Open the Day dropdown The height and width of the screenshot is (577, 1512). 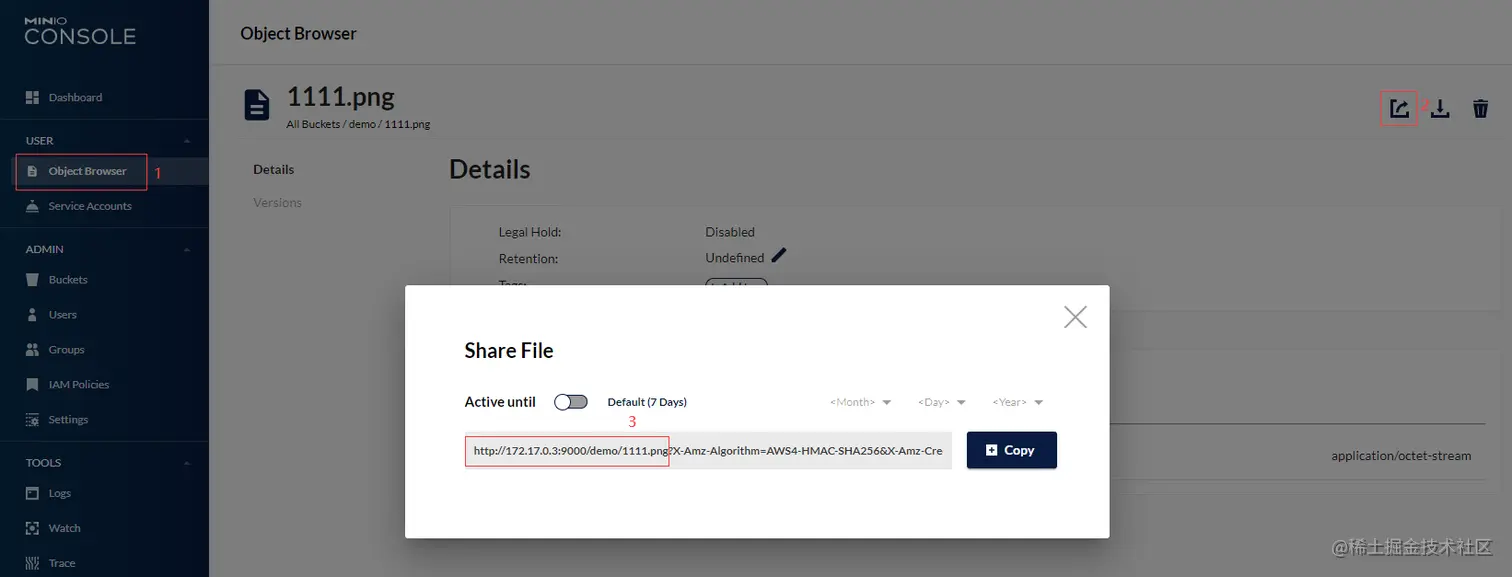point(941,402)
